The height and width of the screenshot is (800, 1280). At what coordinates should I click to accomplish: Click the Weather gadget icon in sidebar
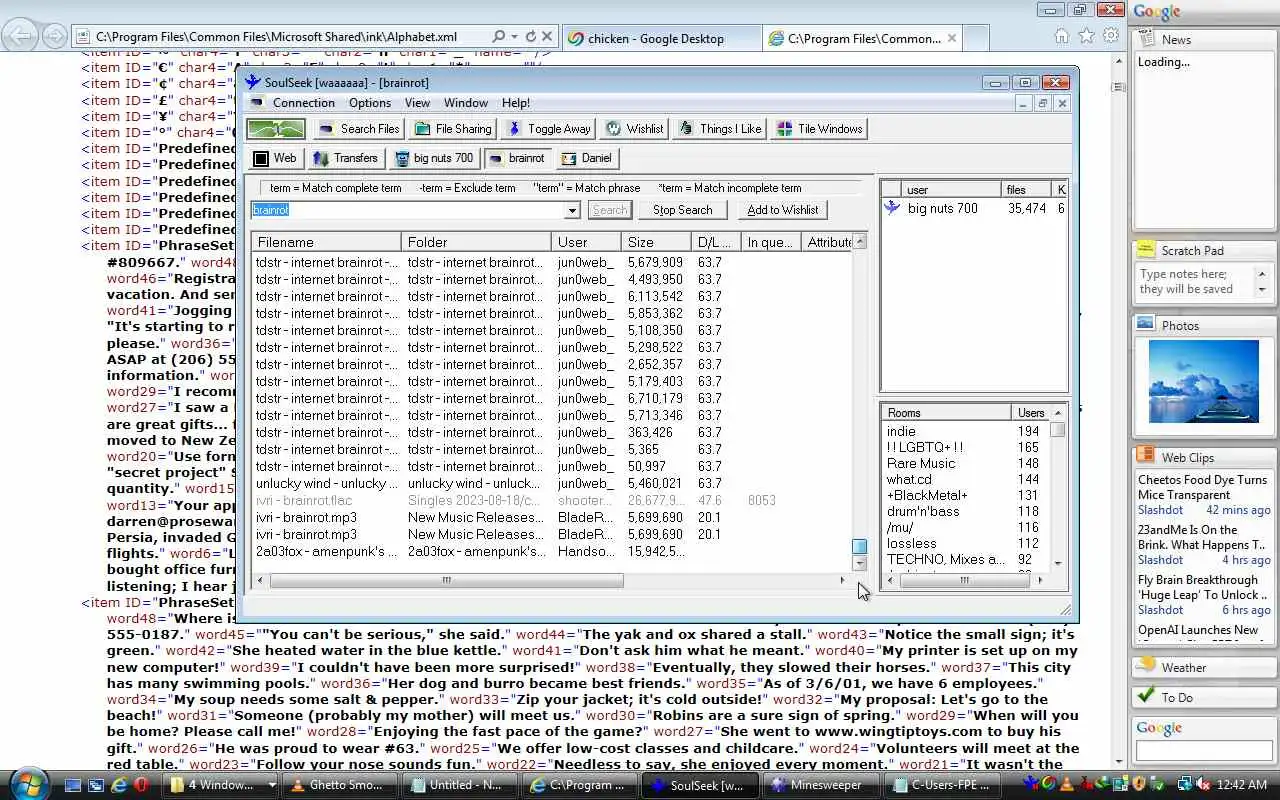(1146, 667)
